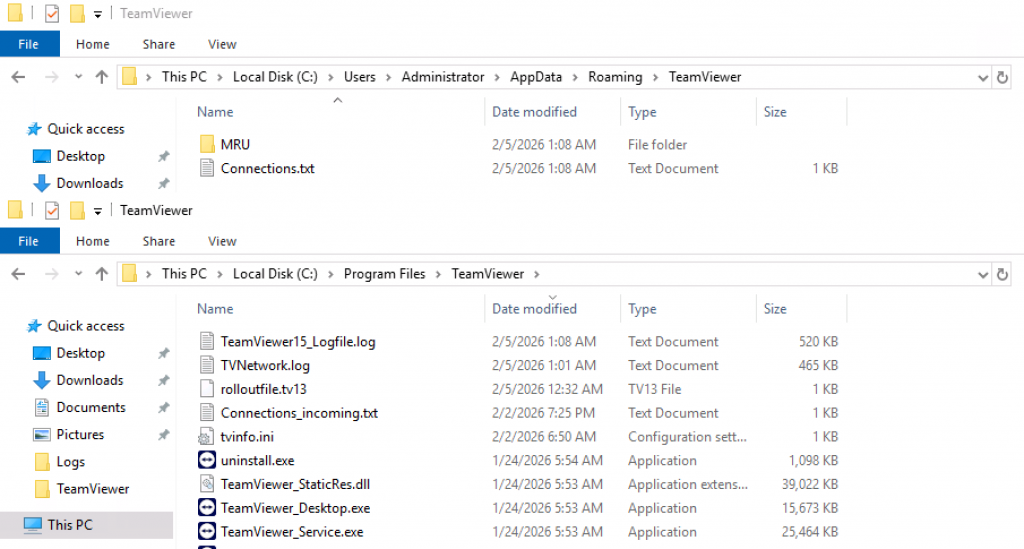Switch to the View tab in lower window
The image size is (1024, 549).
coord(222,241)
